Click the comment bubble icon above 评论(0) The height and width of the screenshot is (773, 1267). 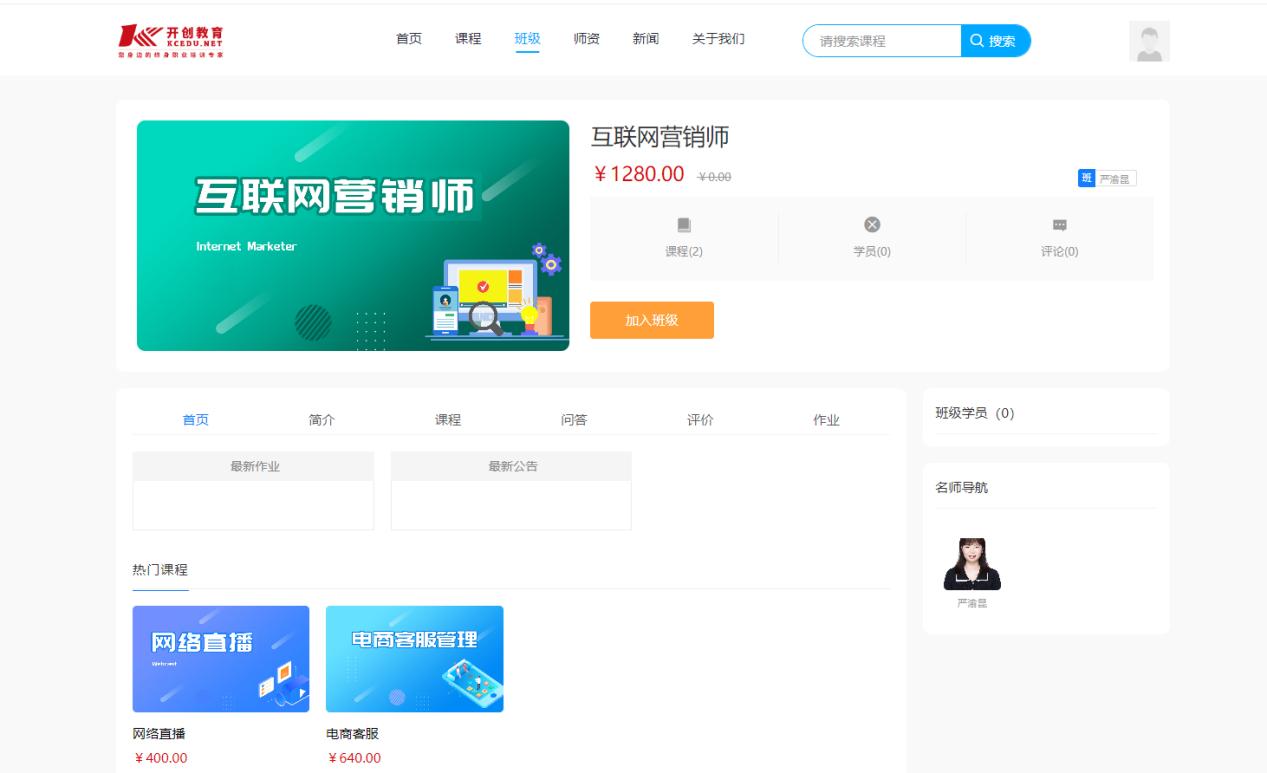click(1060, 225)
